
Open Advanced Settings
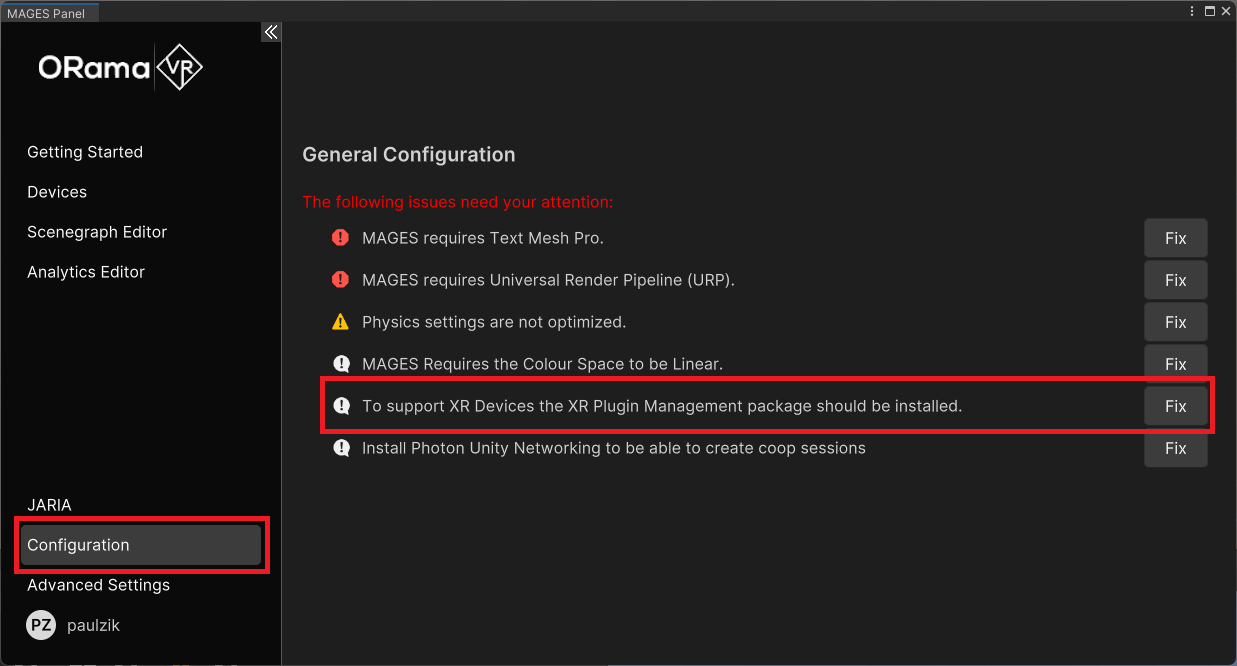98,585
